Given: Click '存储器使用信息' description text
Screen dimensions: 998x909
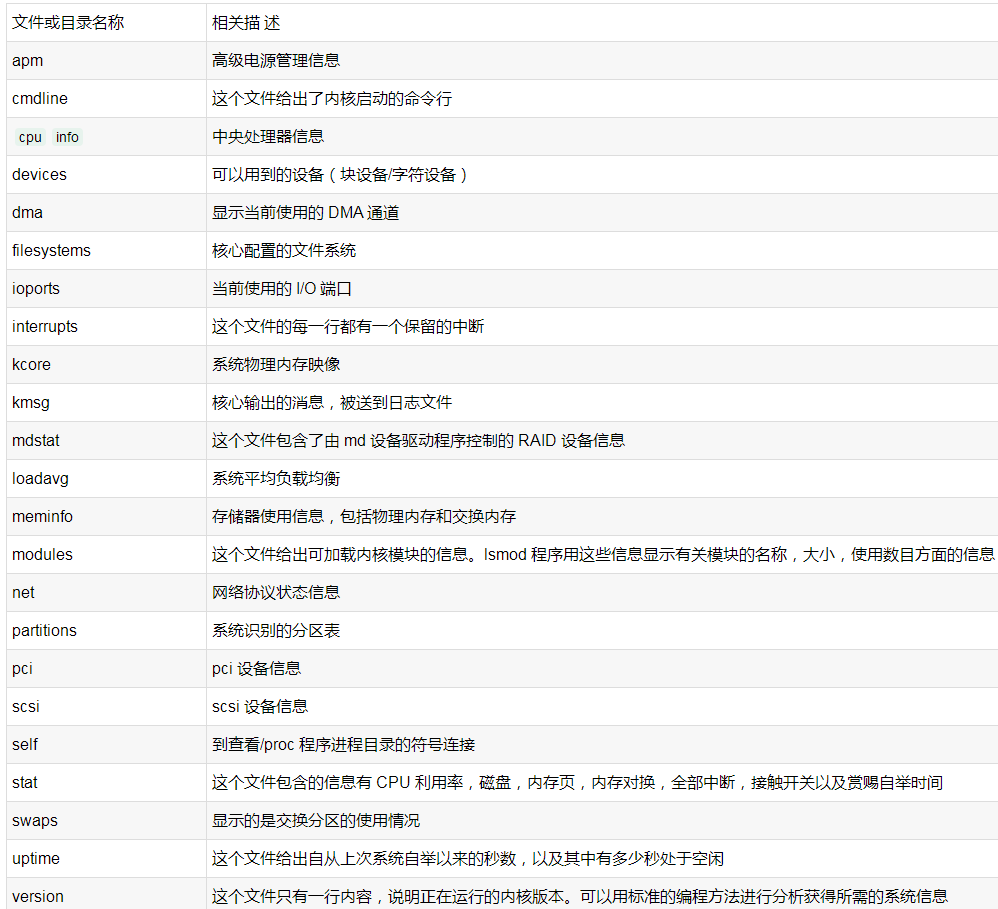Looking at the screenshot, I should pyautogui.click(x=363, y=516).
